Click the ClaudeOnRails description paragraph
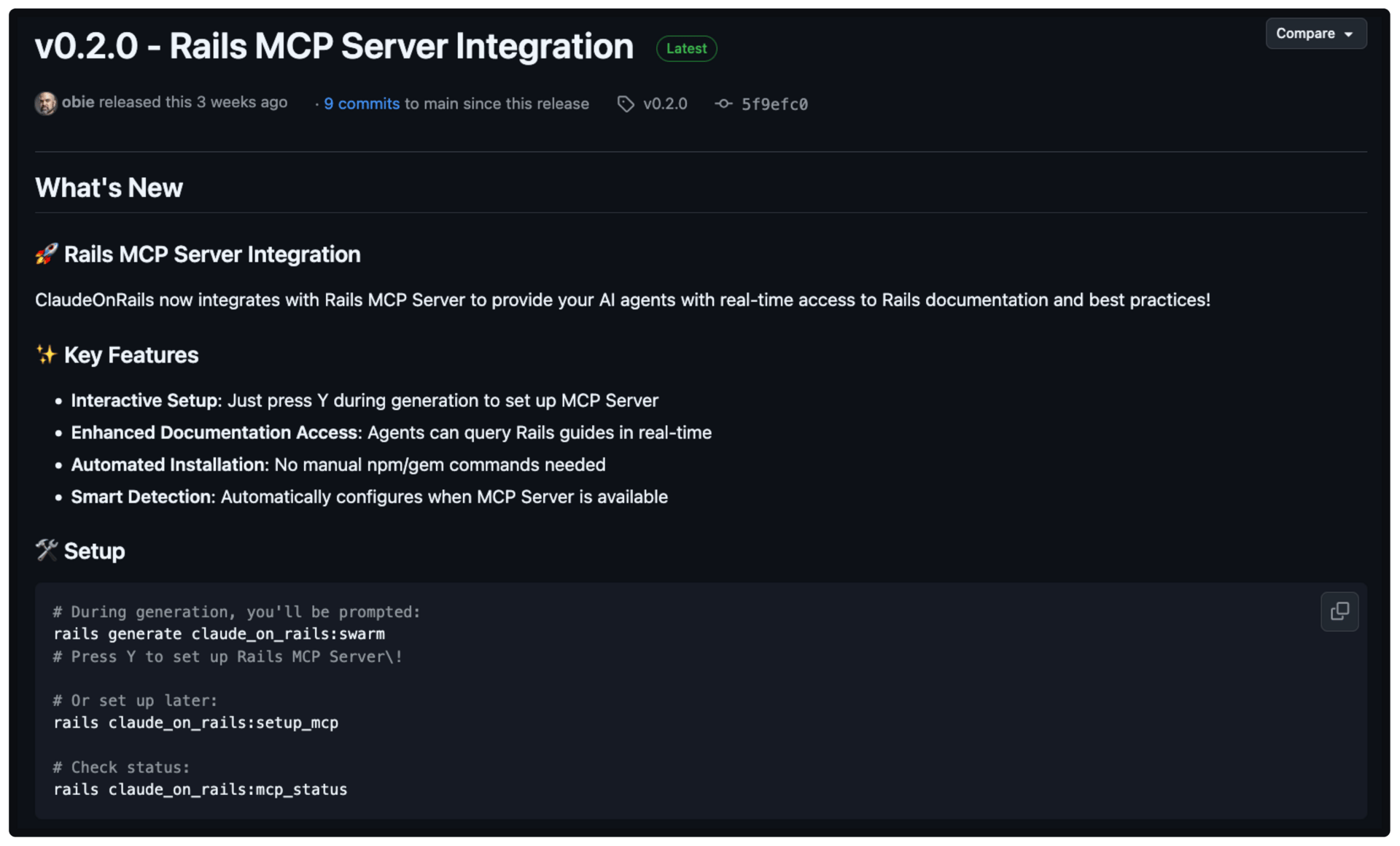 tap(623, 300)
